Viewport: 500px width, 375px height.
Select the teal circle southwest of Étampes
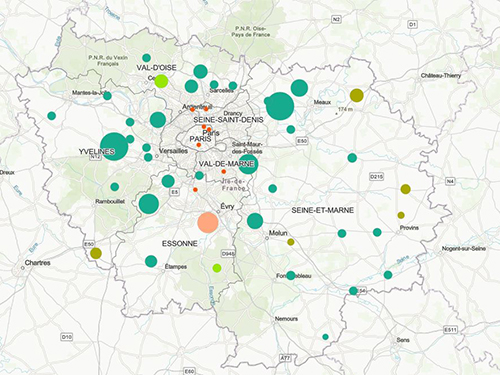pyautogui.click(x=151, y=261)
